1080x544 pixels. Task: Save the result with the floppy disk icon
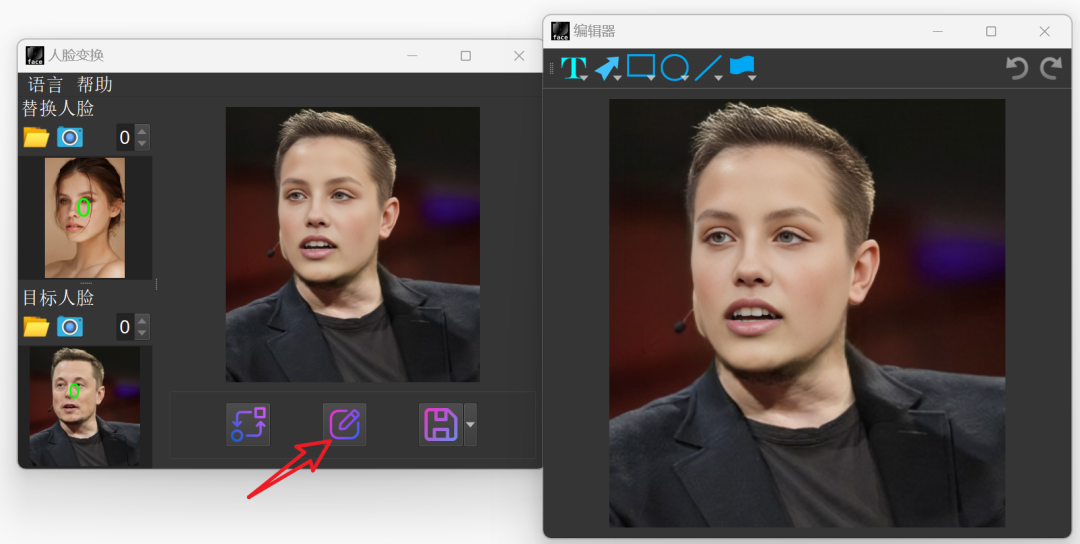coord(441,424)
